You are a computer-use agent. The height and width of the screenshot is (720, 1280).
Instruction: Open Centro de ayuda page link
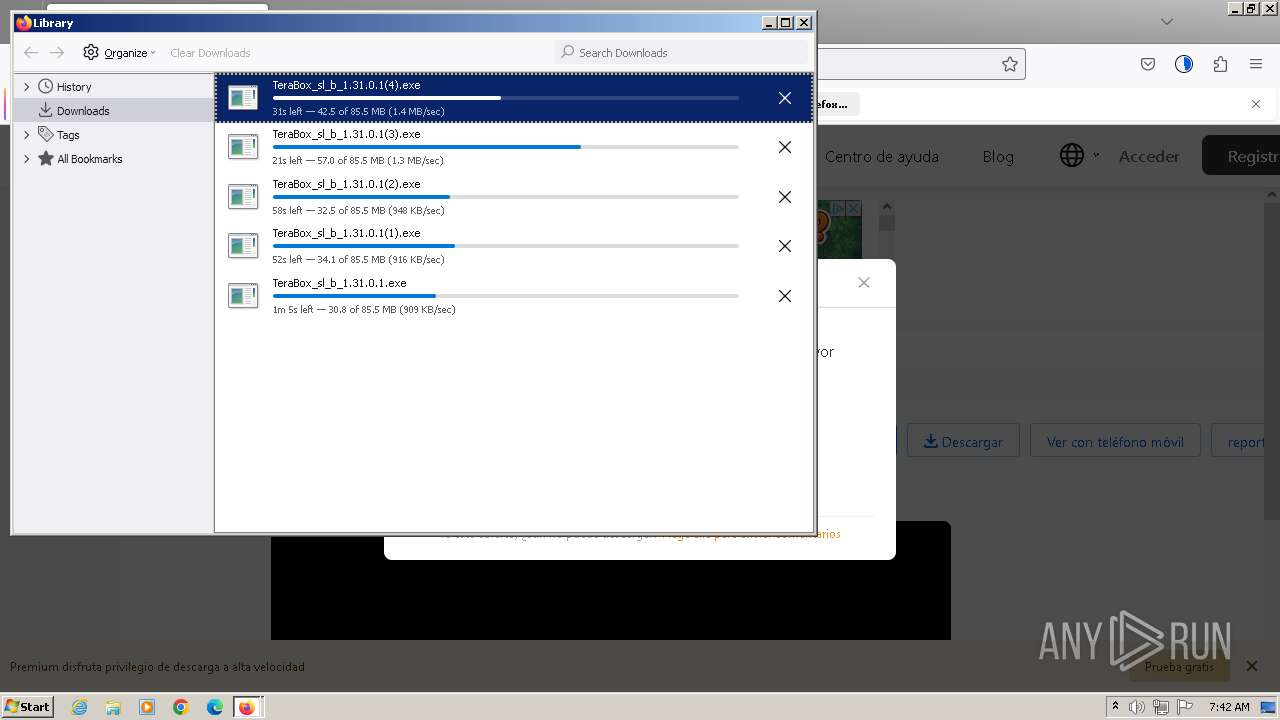(x=882, y=156)
